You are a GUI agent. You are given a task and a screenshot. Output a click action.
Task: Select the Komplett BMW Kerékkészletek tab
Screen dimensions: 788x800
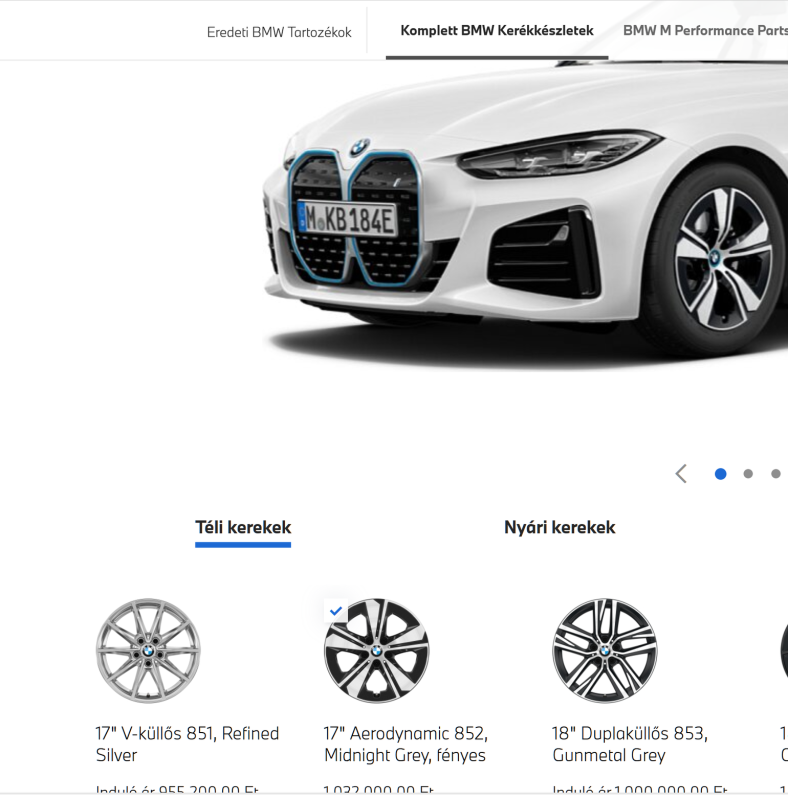(x=497, y=31)
